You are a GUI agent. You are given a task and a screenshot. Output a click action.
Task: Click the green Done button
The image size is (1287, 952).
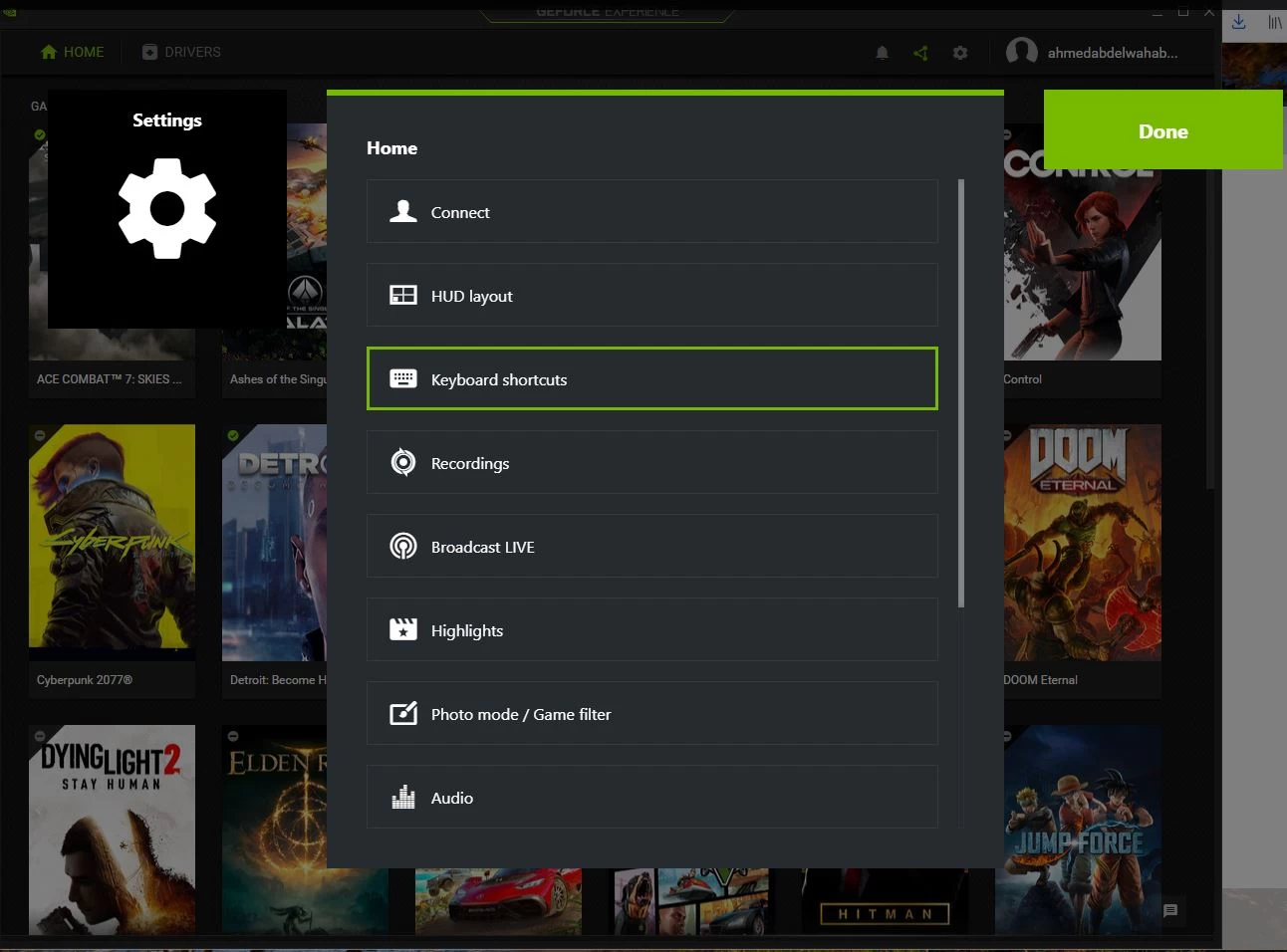pyautogui.click(x=1162, y=130)
